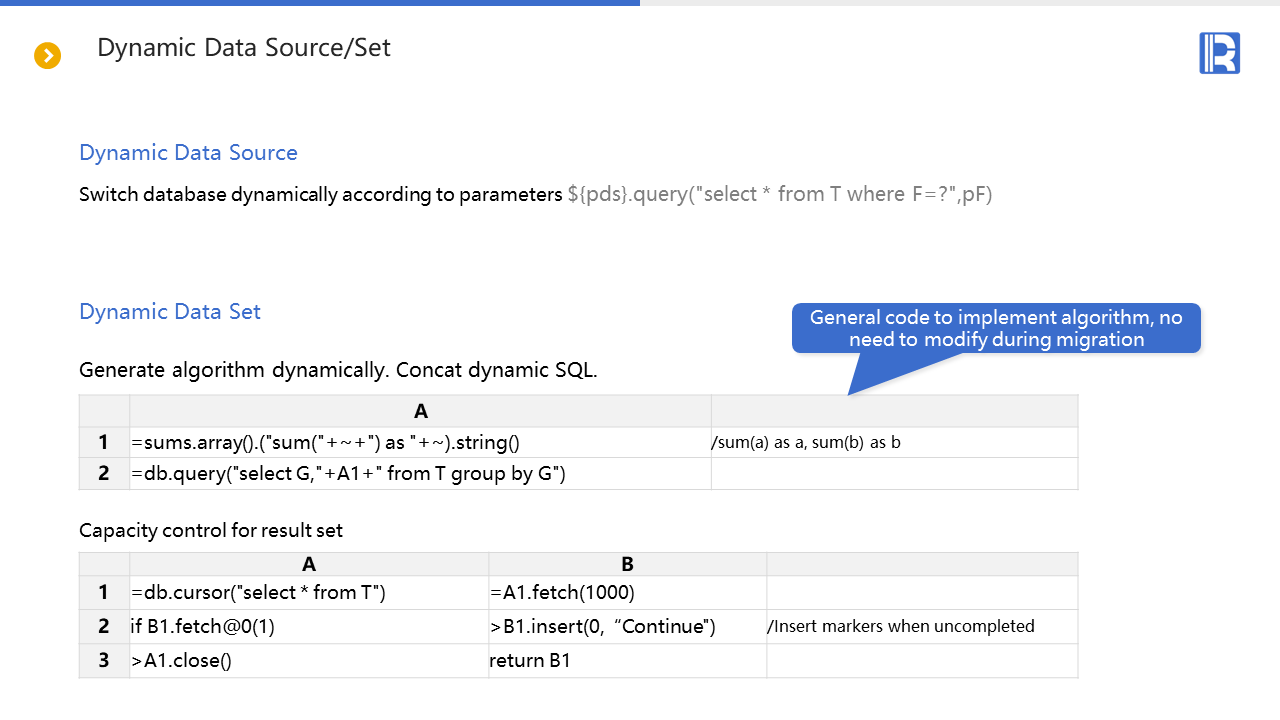
Task: Click the "Dynamic Data Source" heading
Action: point(188,153)
